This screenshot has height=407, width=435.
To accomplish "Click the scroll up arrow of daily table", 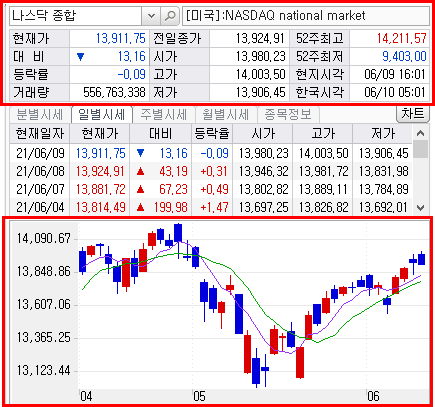I will tap(421, 133).
